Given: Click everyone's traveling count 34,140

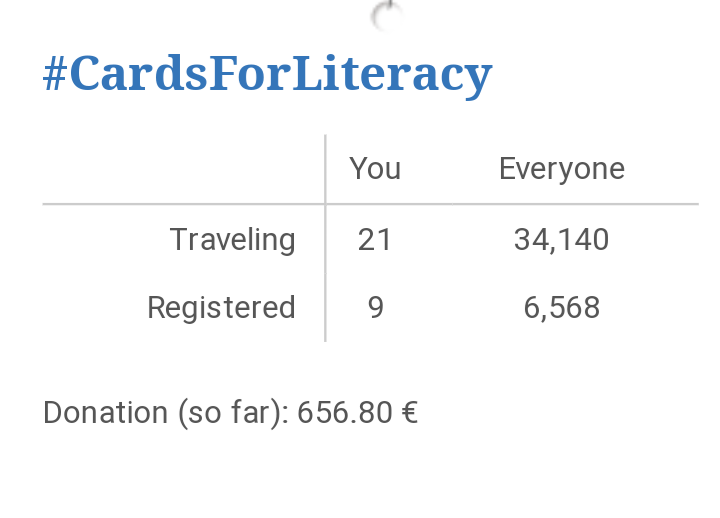Looking at the screenshot, I should [562, 240].
